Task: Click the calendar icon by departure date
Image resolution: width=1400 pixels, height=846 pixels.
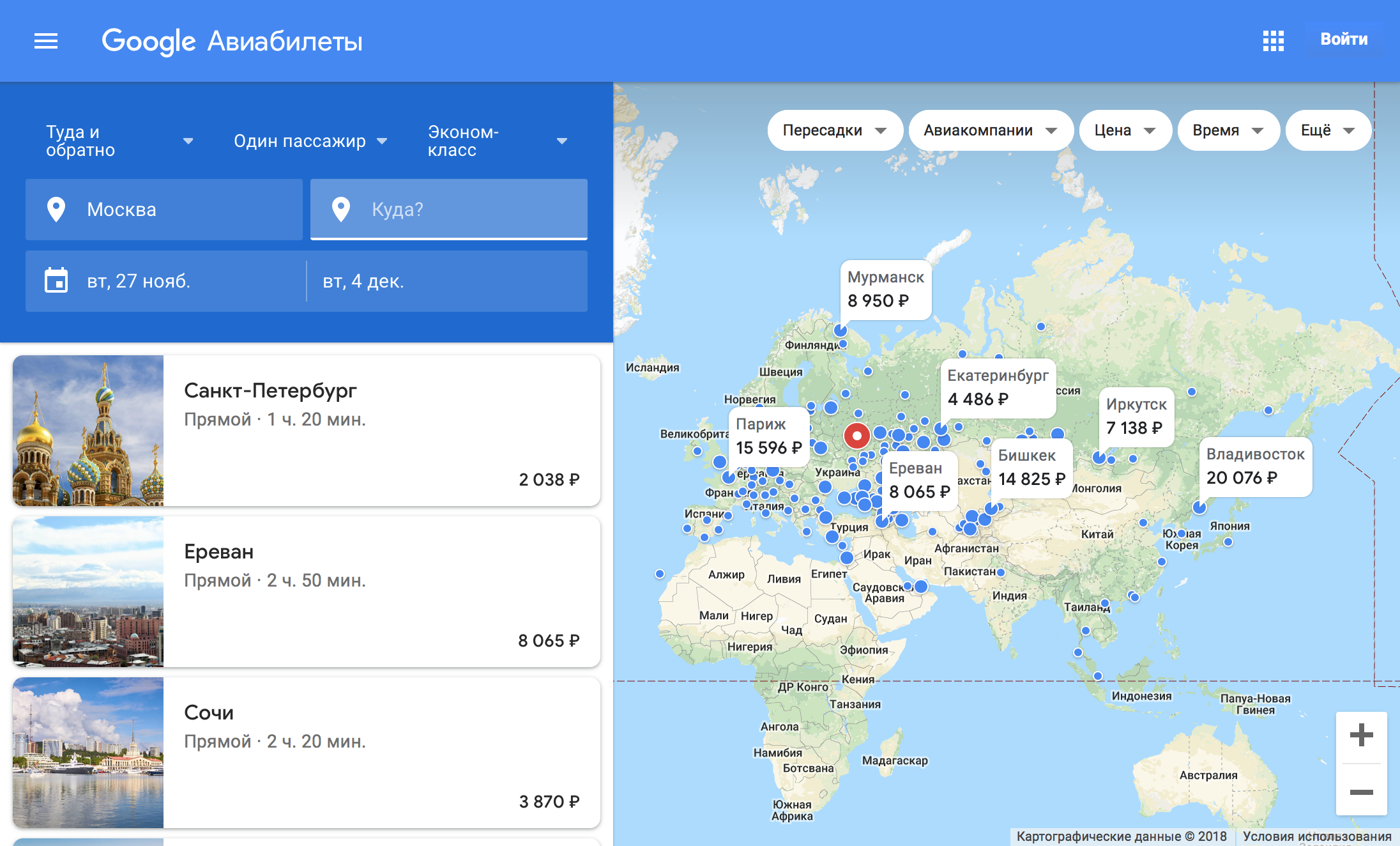Action: [x=56, y=281]
